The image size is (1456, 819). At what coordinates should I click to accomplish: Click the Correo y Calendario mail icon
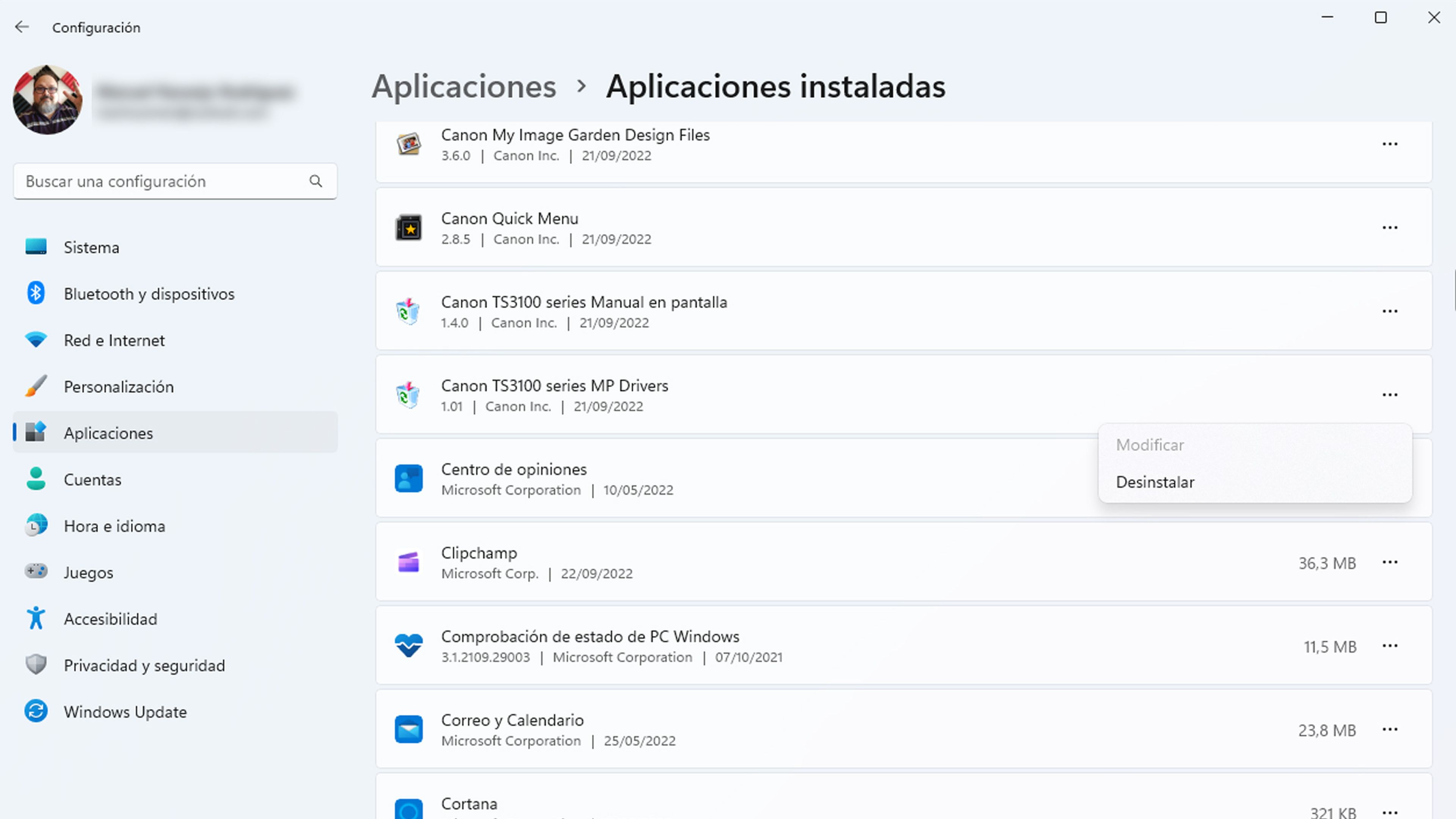click(409, 730)
